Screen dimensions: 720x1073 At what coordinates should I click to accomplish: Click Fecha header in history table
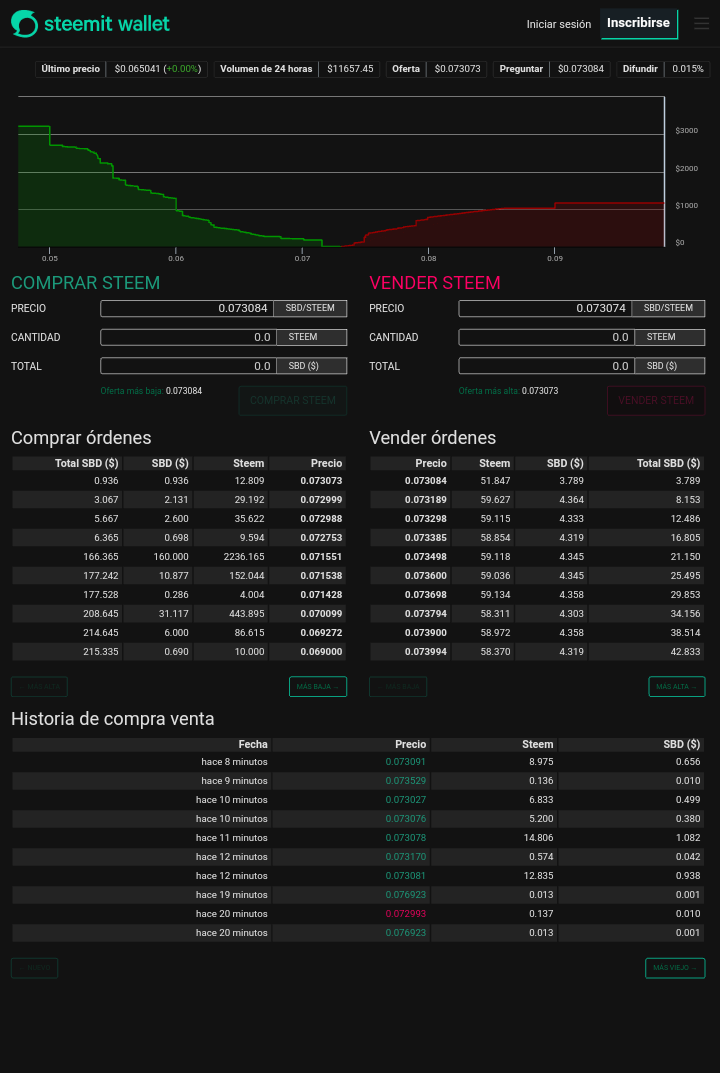pyautogui.click(x=253, y=744)
